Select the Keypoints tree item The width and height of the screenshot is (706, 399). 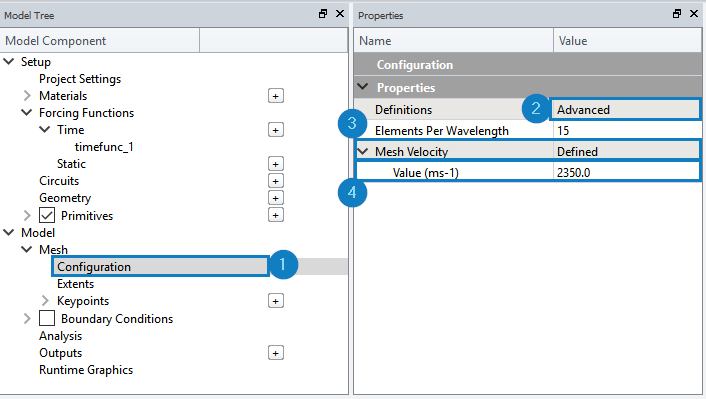tap(83, 301)
